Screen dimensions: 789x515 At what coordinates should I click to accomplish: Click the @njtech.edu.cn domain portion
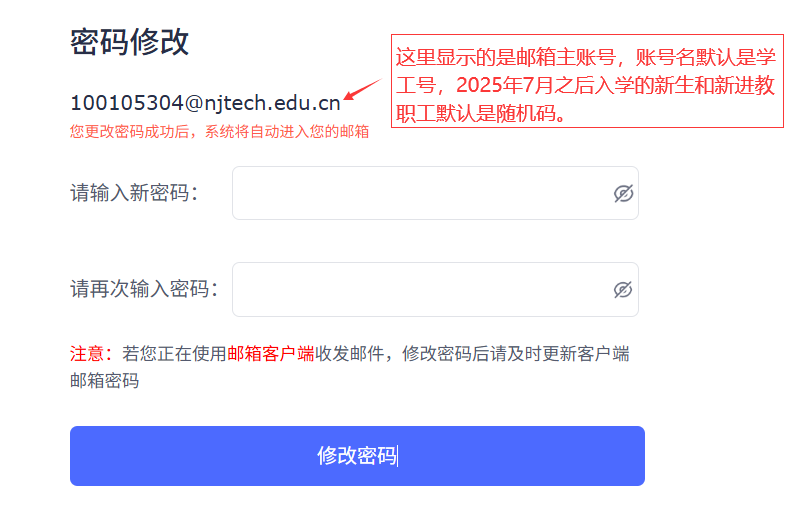[263, 103]
